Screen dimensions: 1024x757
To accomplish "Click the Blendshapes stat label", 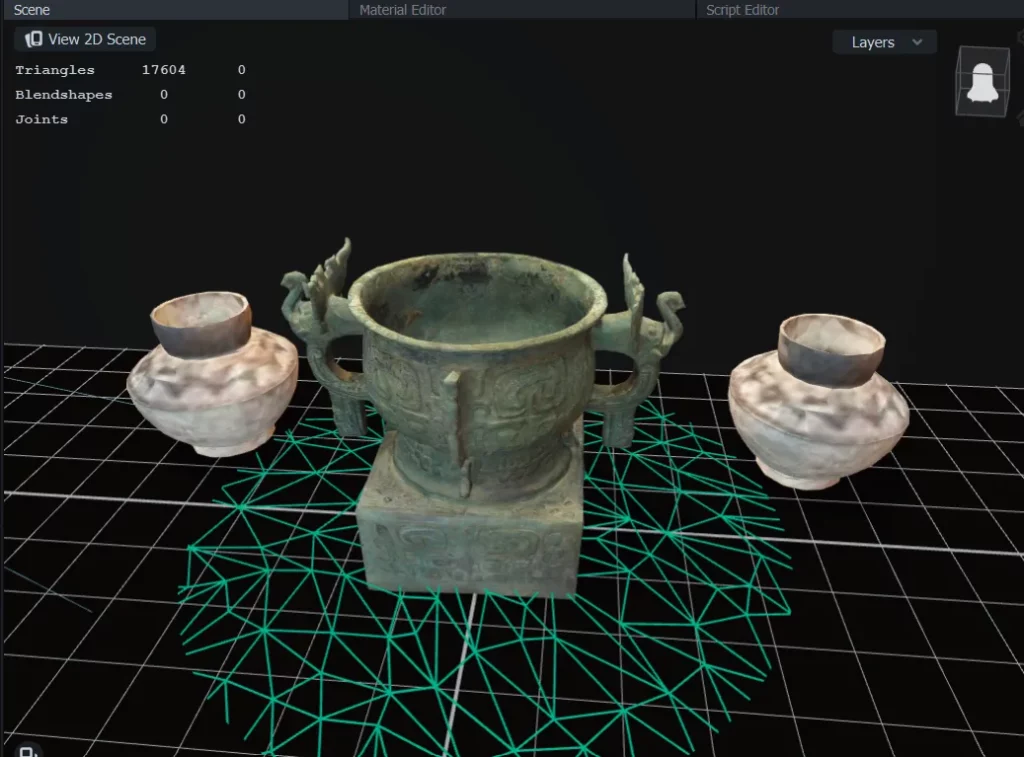I will coord(63,95).
